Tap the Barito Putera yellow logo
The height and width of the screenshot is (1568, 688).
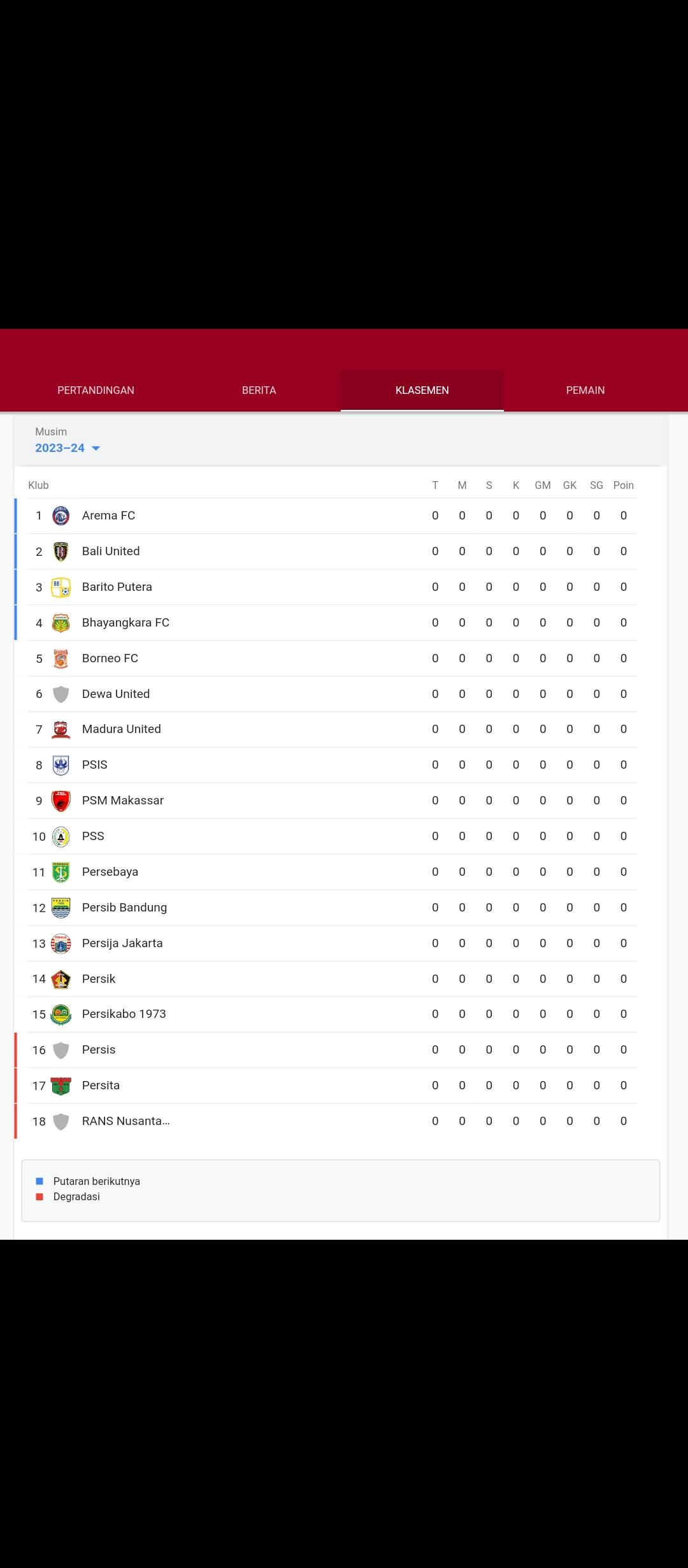click(61, 587)
